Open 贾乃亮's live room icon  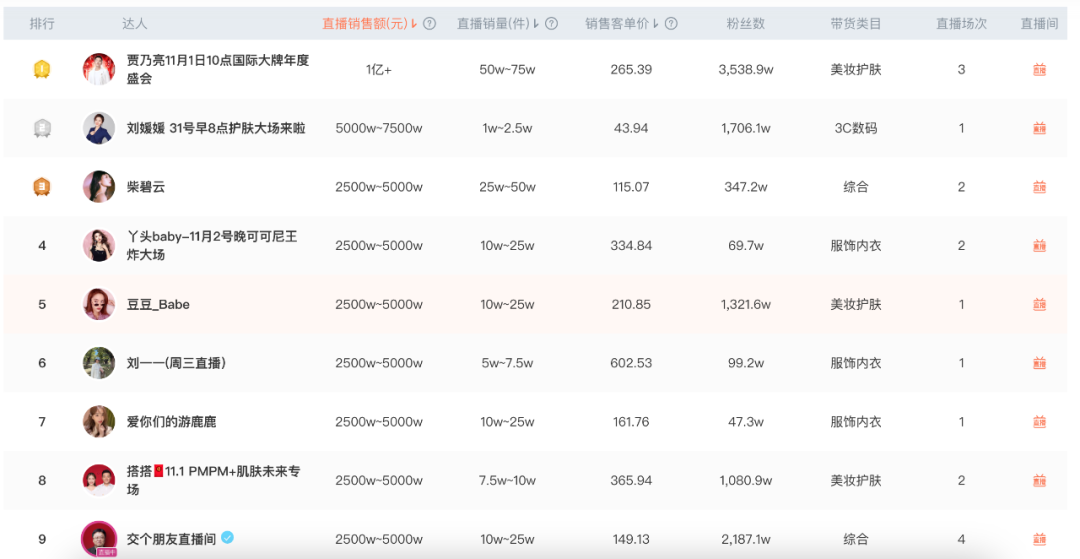[1039, 70]
